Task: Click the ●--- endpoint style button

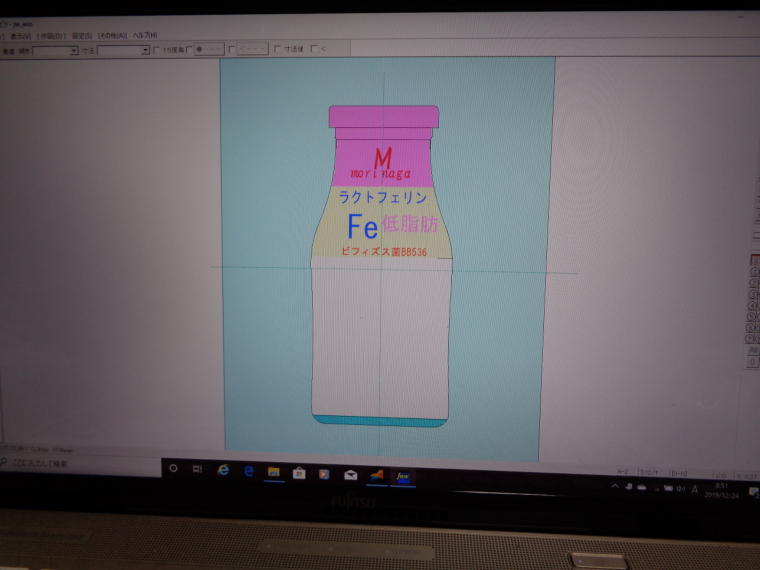Action: [209, 49]
